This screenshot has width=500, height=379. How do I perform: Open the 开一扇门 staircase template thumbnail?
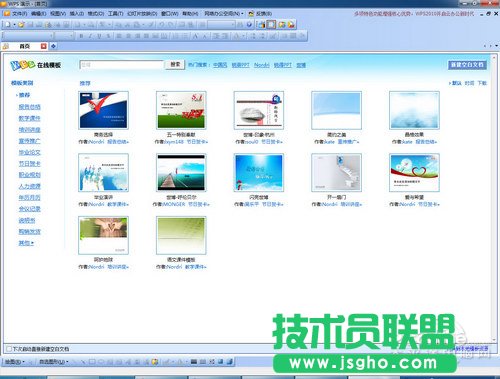(x=336, y=173)
